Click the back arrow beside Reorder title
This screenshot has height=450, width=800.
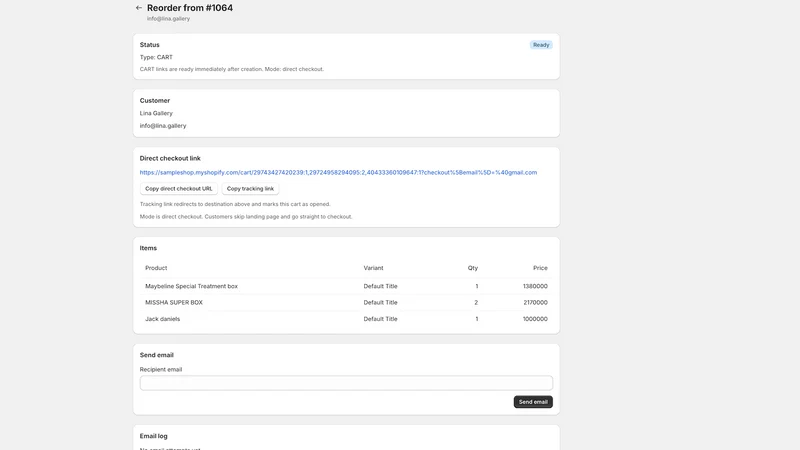coord(139,8)
